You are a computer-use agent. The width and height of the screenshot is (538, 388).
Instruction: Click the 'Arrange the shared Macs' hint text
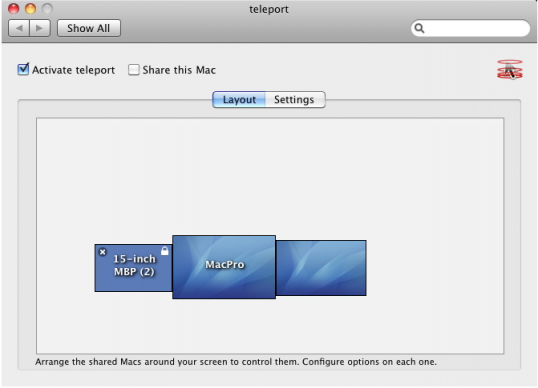click(236, 362)
